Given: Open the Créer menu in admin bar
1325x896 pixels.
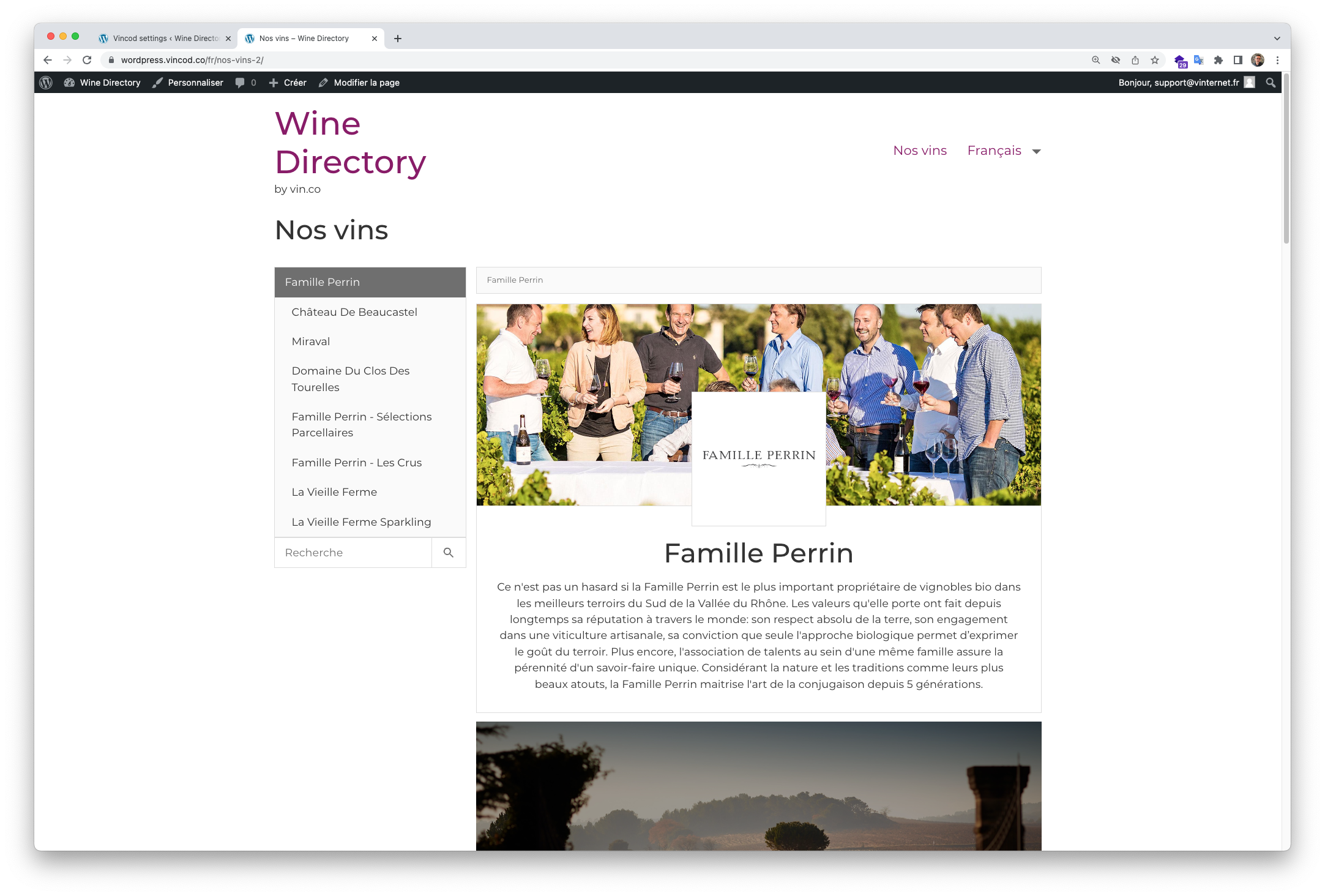Looking at the screenshot, I should (x=288, y=83).
